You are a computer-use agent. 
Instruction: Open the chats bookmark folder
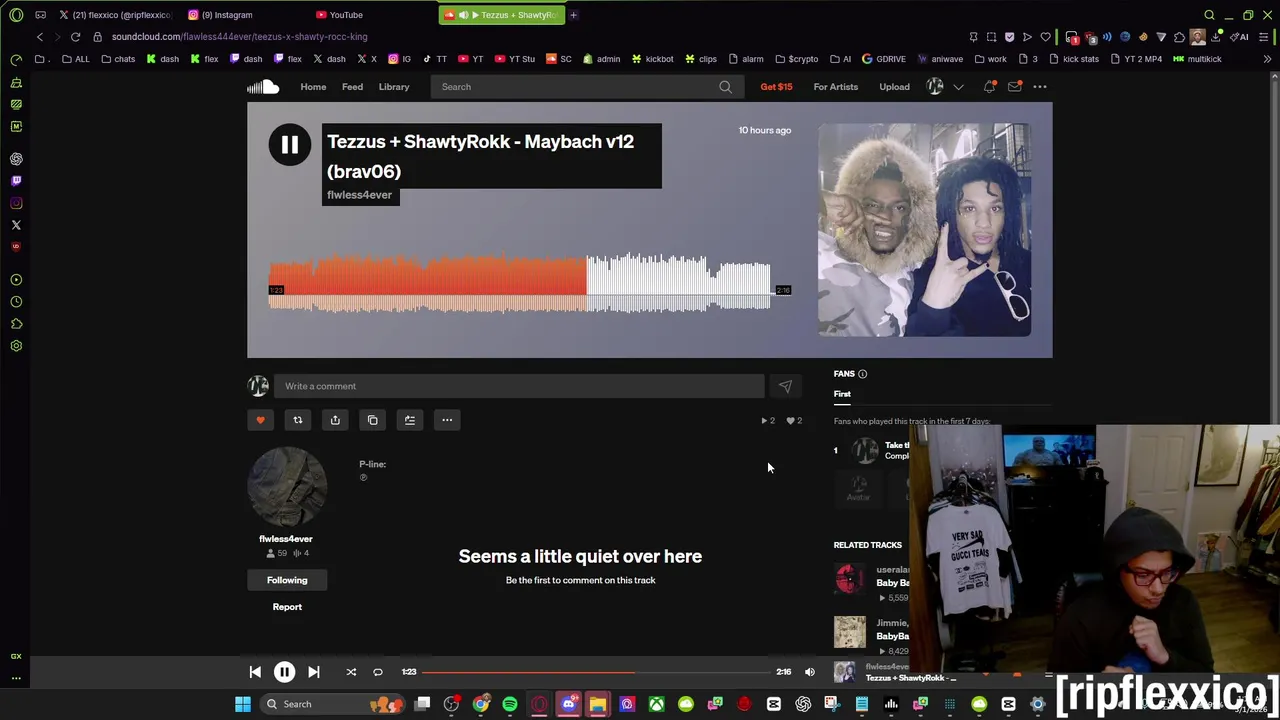click(118, 59)
